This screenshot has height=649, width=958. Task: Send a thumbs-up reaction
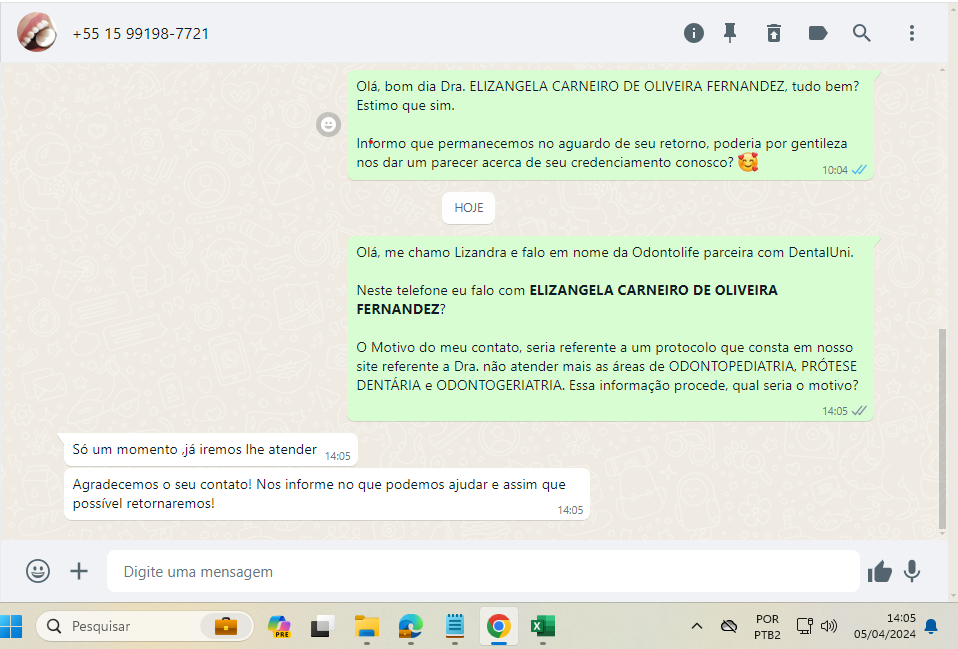tap(879, 572)
